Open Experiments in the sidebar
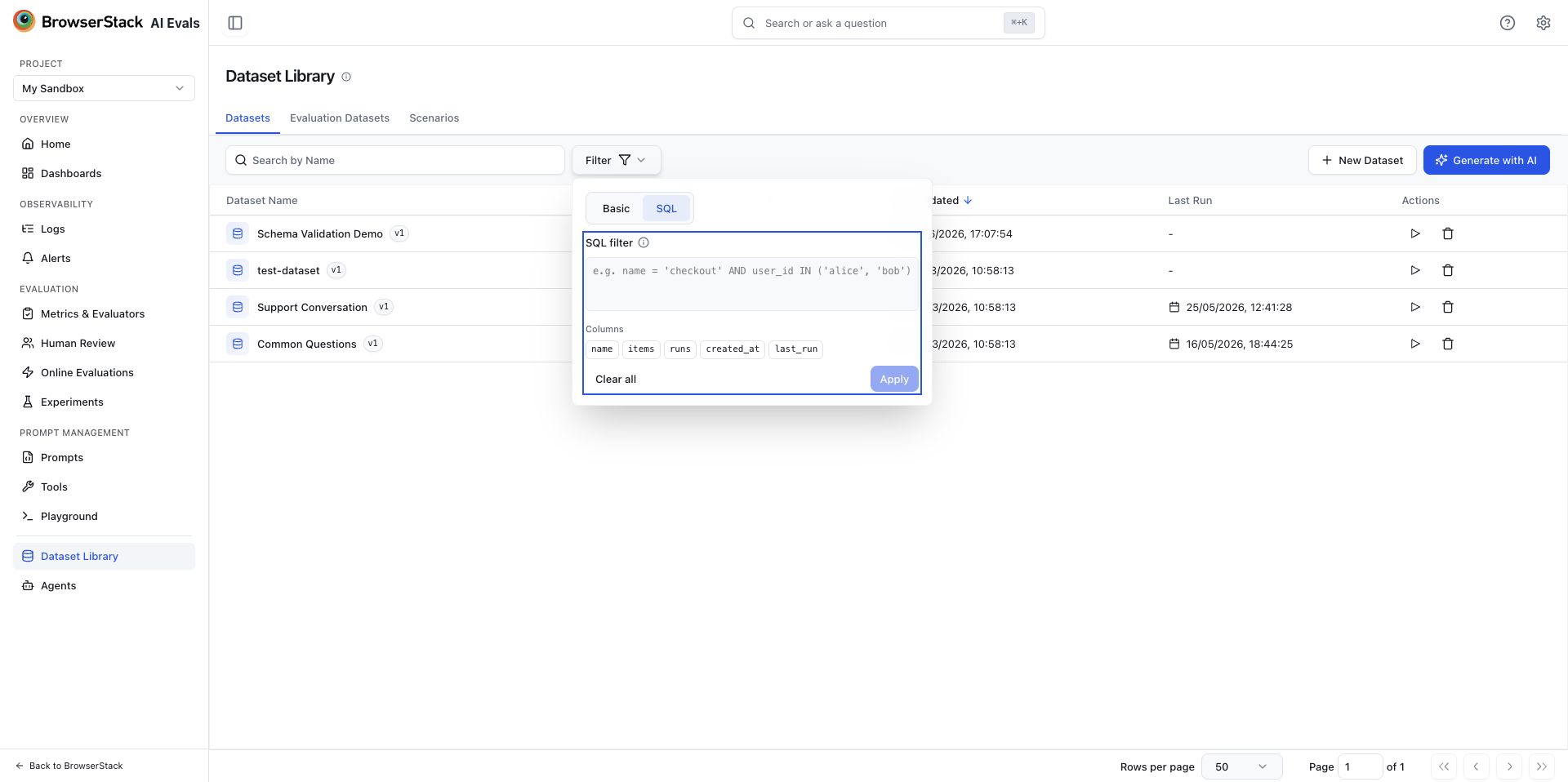The width and height of the screenshot is (1568, 782). (x=104, y=402)
